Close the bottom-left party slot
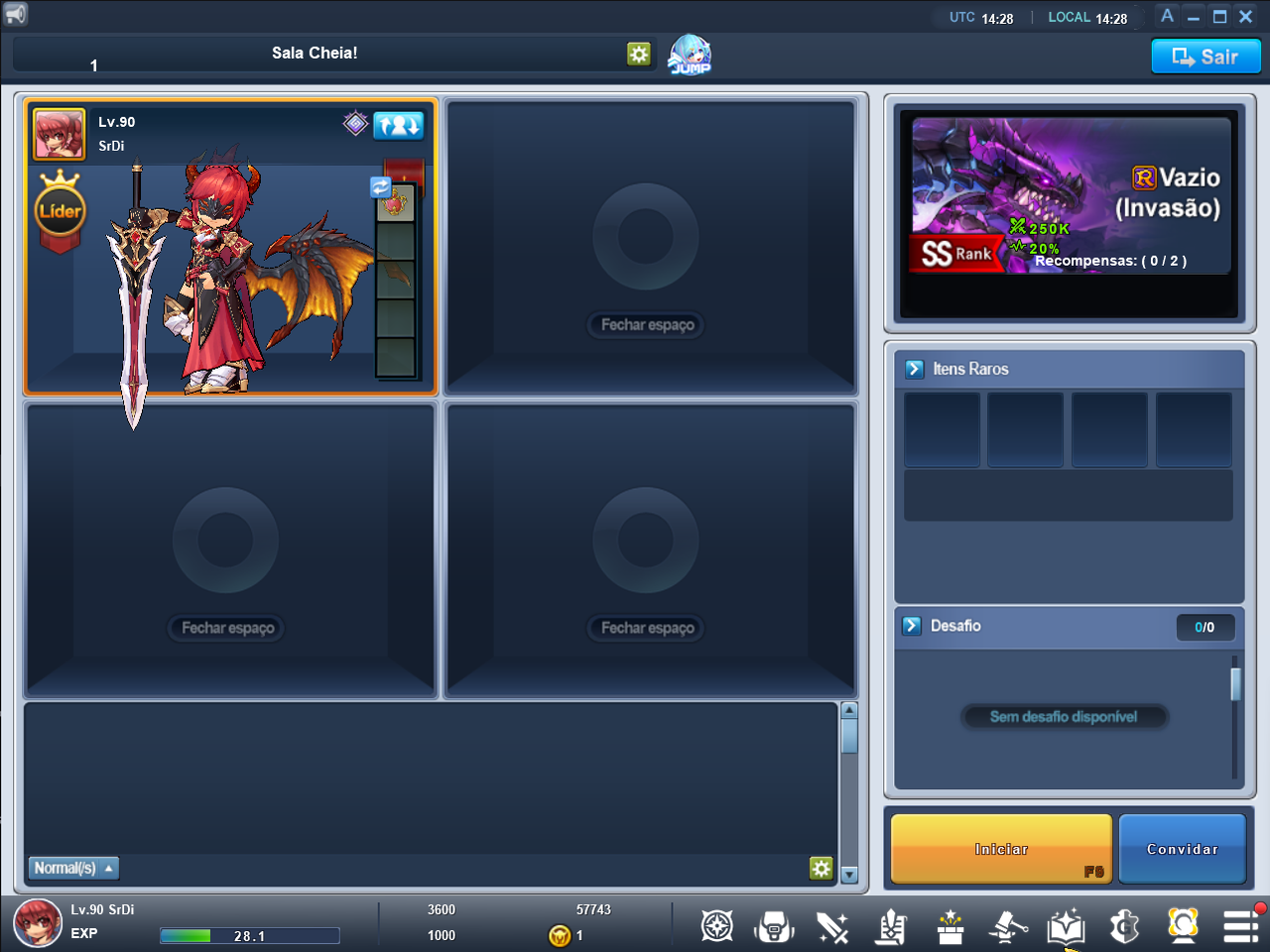Screen dimensions: 1270x952 pos(228,629)
